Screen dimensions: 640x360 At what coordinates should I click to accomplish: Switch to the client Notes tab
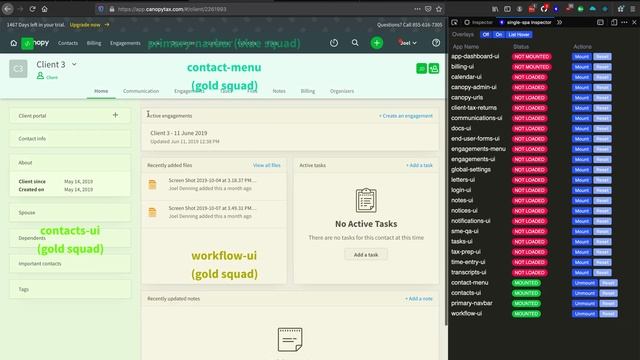click(x=279, y=91)
